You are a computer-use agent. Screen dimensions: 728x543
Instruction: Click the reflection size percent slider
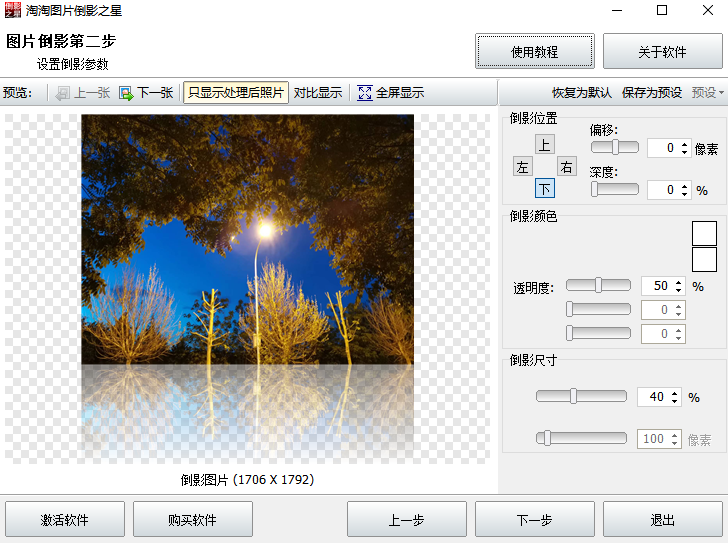coord(581,396)
